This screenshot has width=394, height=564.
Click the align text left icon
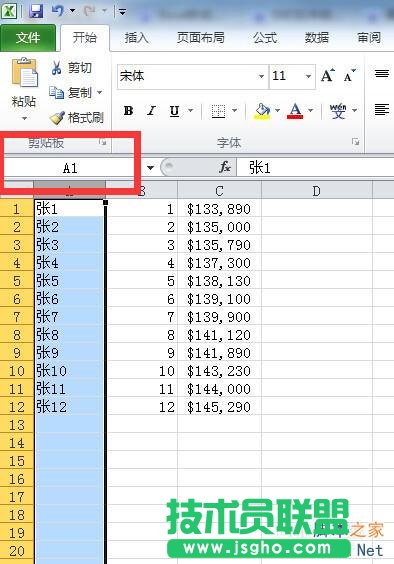[382, 109]
